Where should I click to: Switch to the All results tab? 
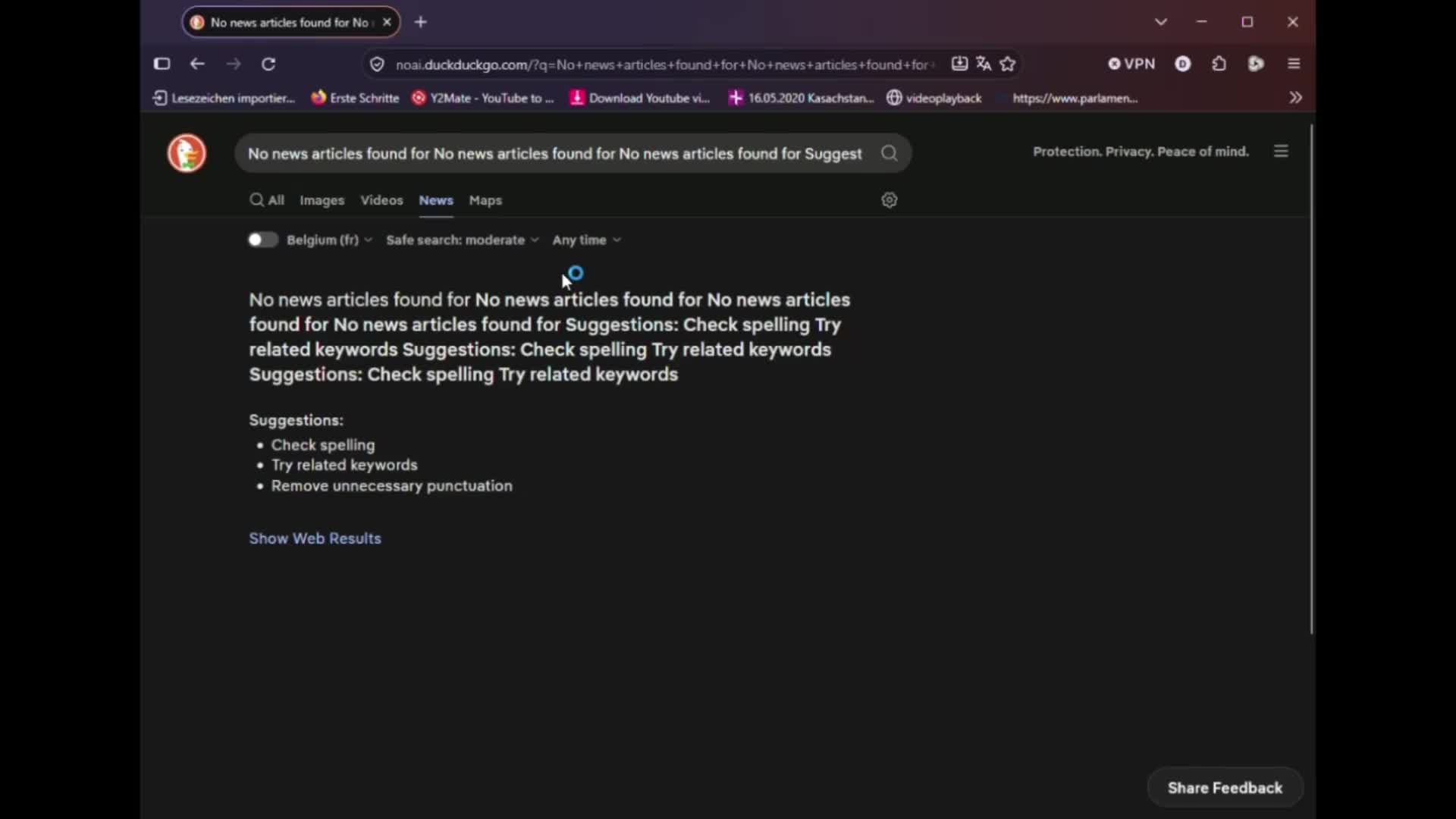pyautogui.click(x=267, y=200)
